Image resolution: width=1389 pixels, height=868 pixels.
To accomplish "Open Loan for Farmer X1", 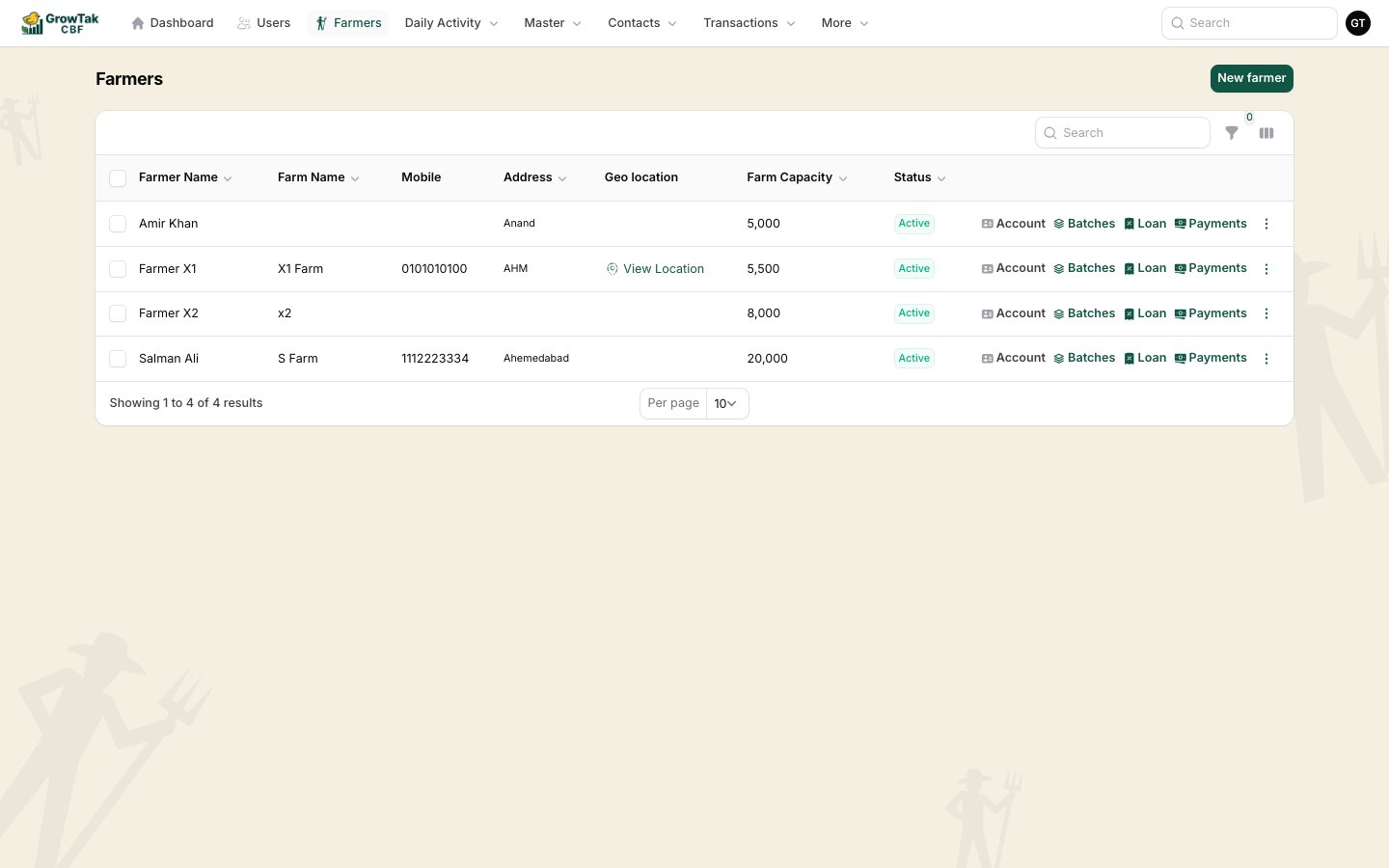I will 1145,268.
